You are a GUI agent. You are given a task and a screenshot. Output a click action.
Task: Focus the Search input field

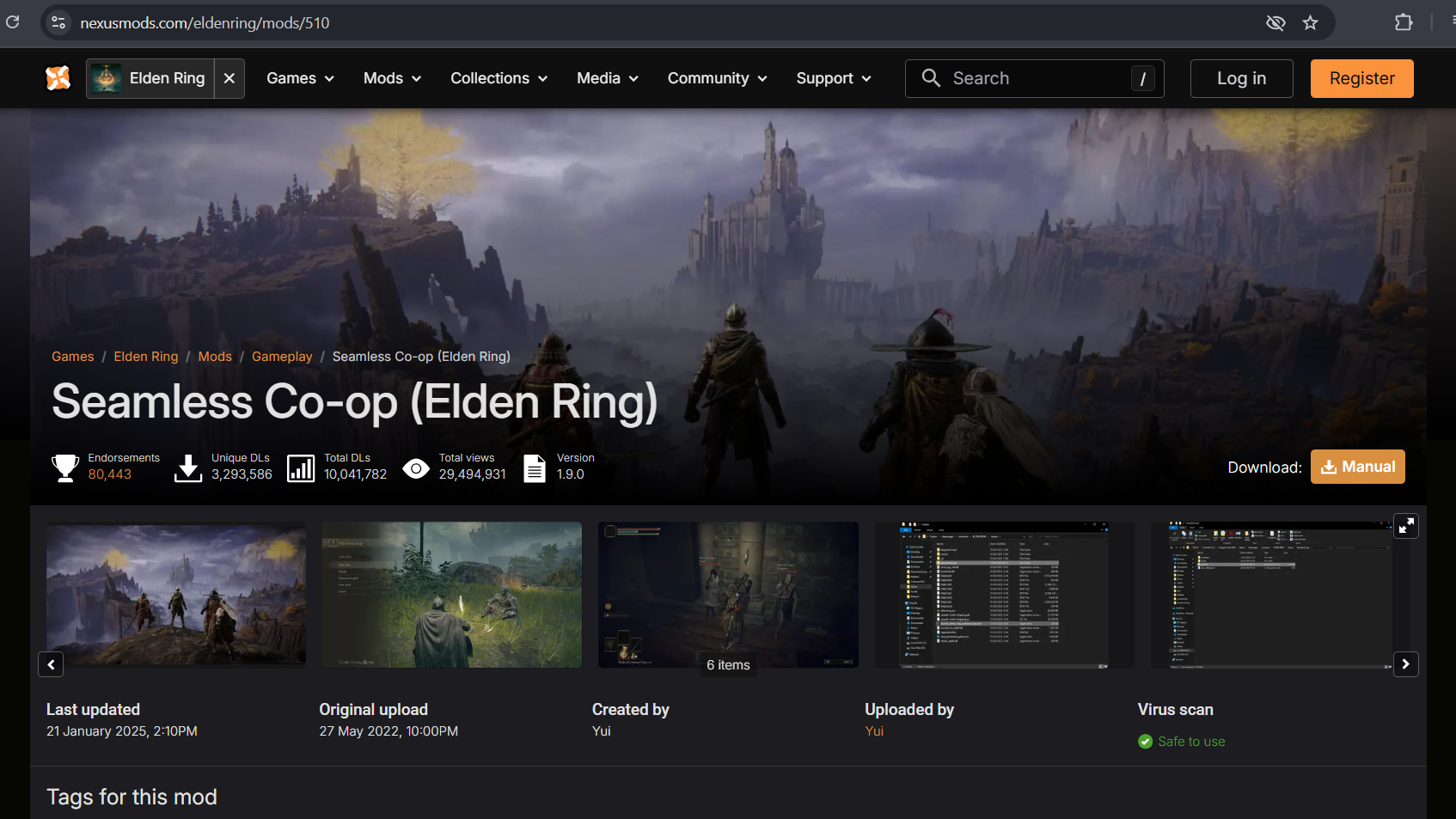pyautogui.click(x=1035, y=78)
